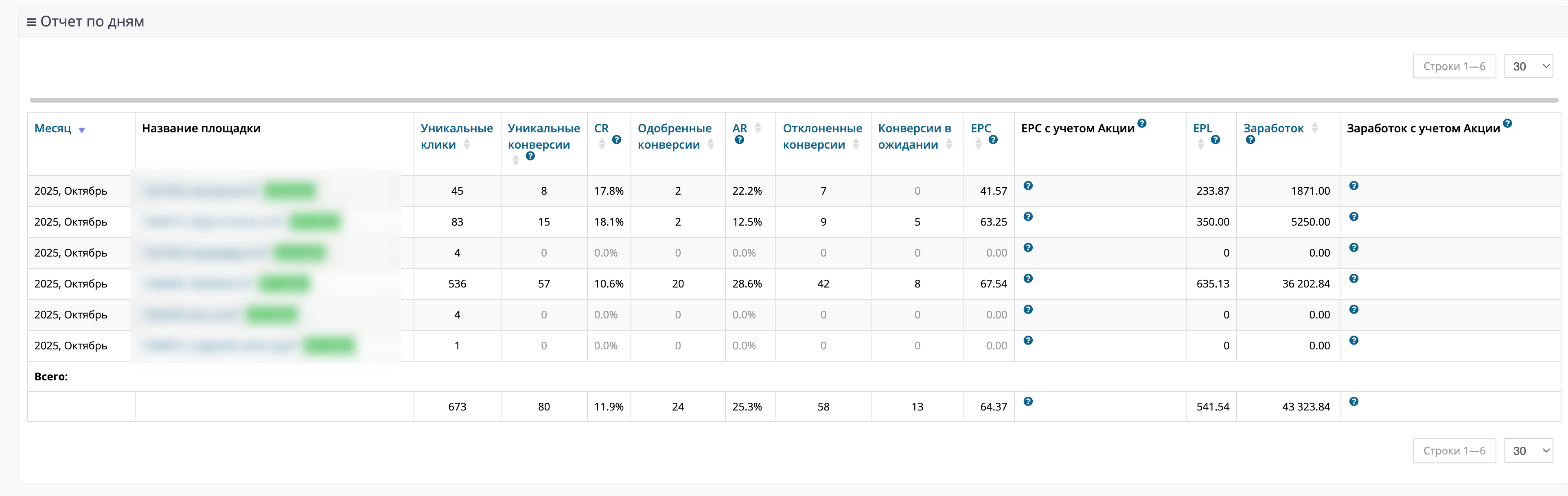This screenshot has width=1568, height=496.
Task: Click help icon beside EPC с учетом Акции header
Action: 1142,123
